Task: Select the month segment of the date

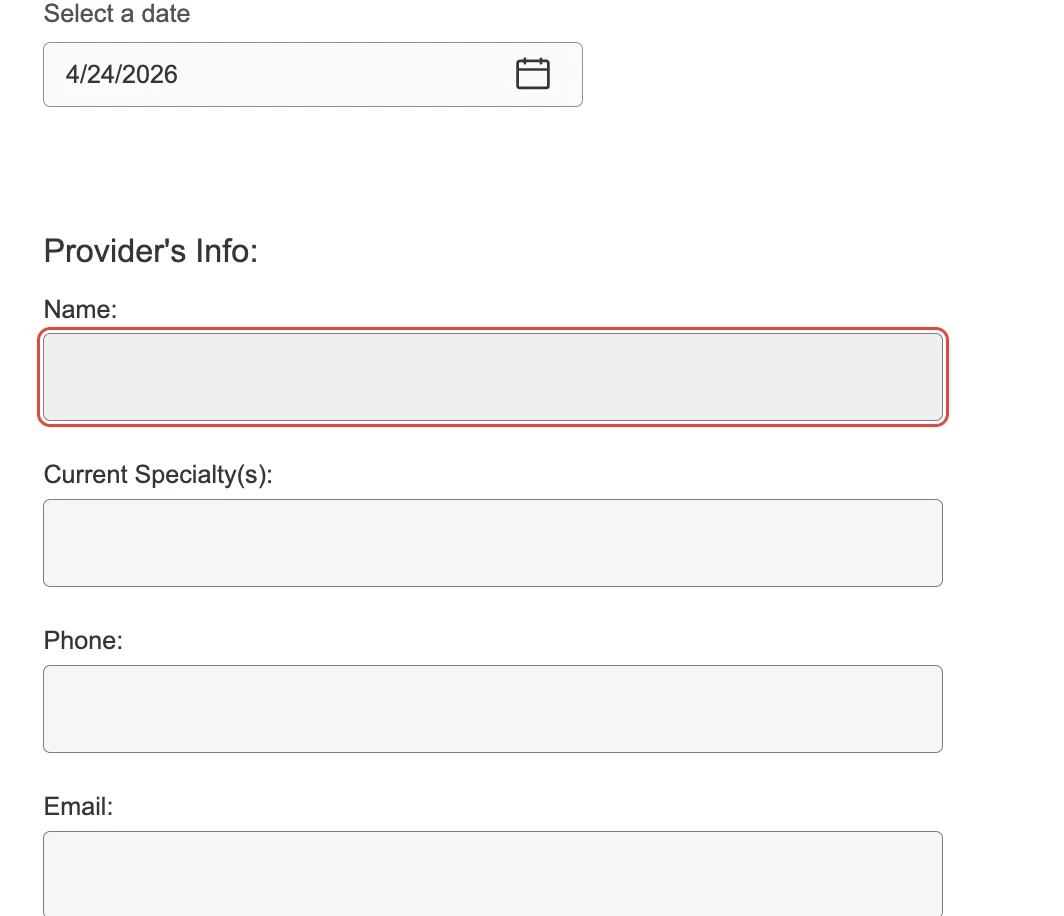Action: tap(70, 74)
